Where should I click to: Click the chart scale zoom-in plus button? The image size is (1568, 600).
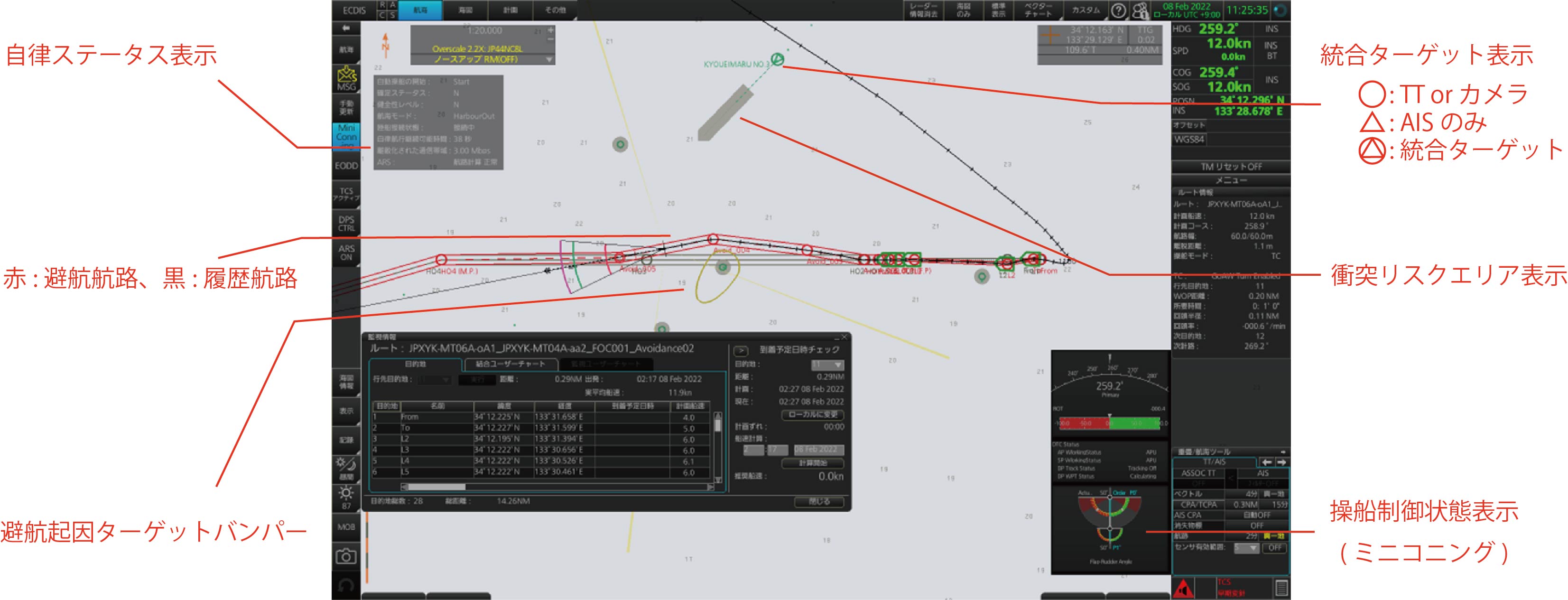click(550, 30)
